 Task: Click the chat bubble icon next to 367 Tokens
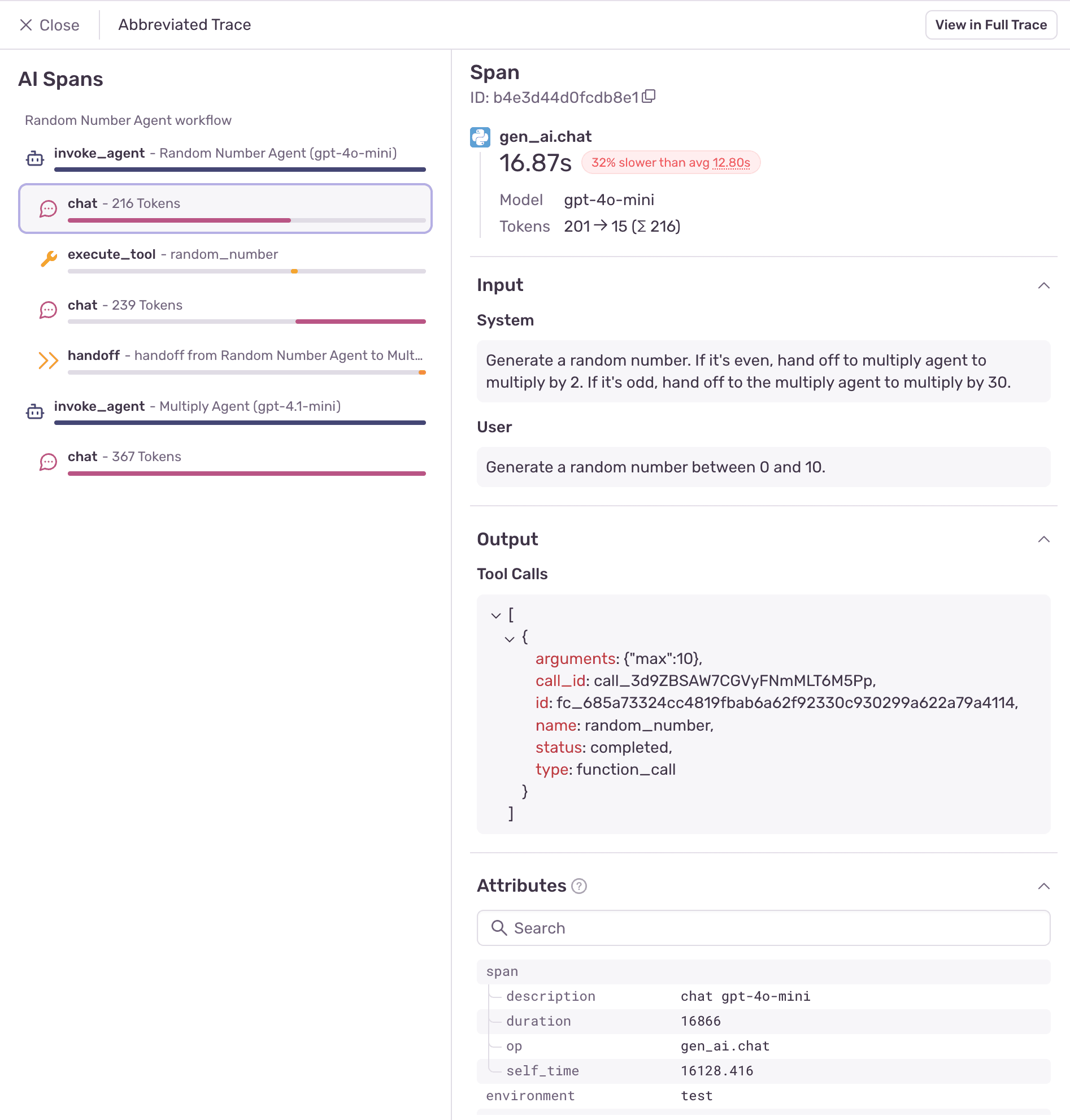click(49, 462)
